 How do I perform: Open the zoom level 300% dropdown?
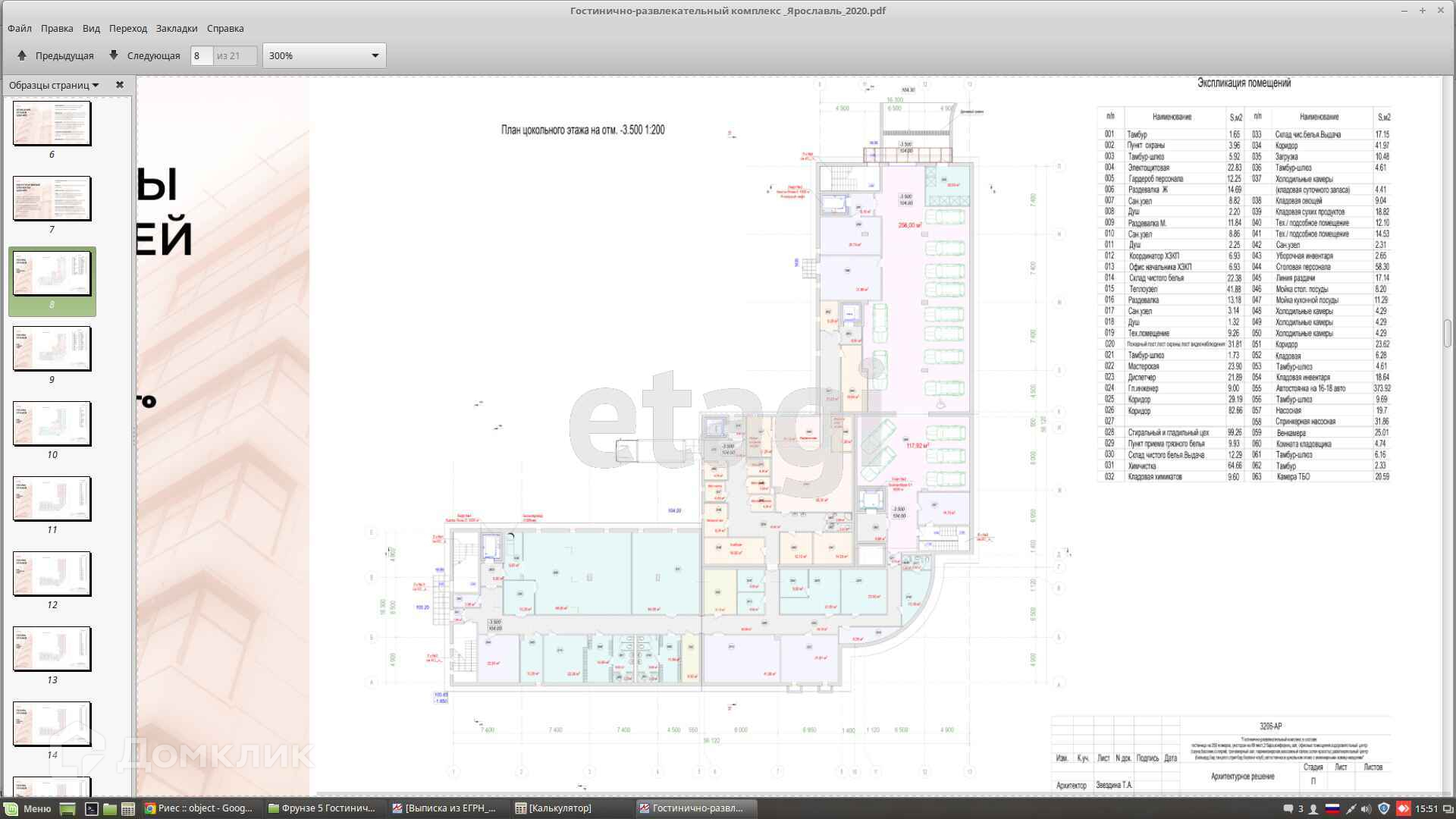click(324, 55)
